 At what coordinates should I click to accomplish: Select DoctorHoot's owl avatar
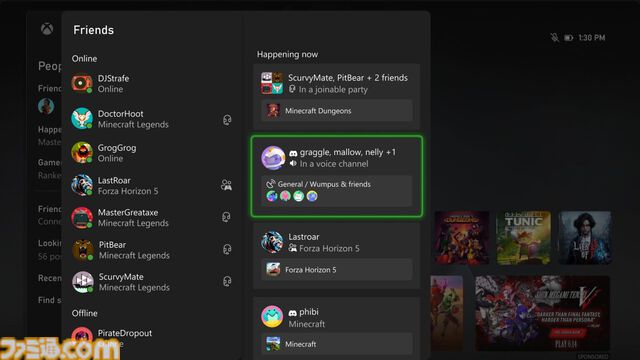point(82,118)
